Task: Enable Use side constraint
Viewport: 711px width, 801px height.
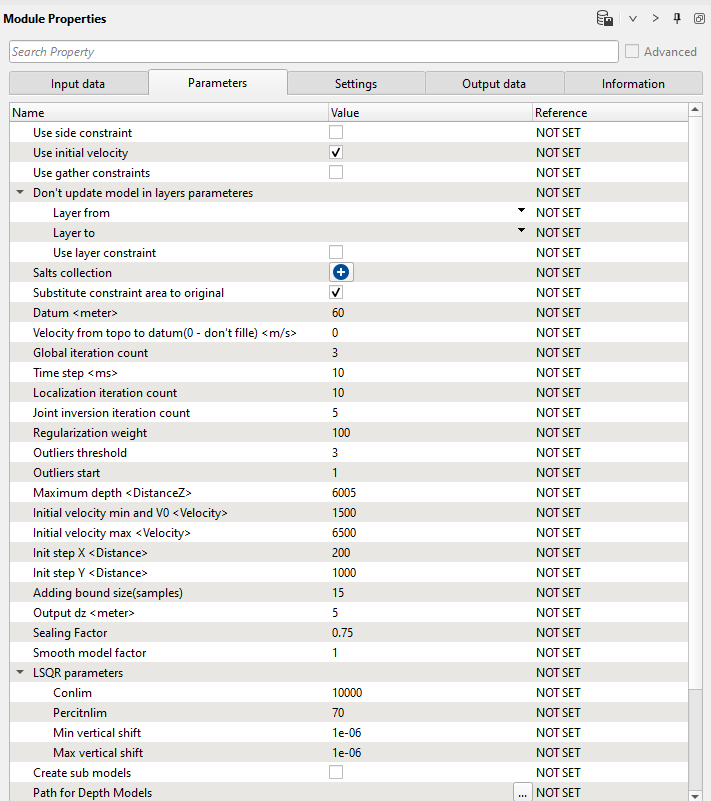Action: tap(337, 133)
